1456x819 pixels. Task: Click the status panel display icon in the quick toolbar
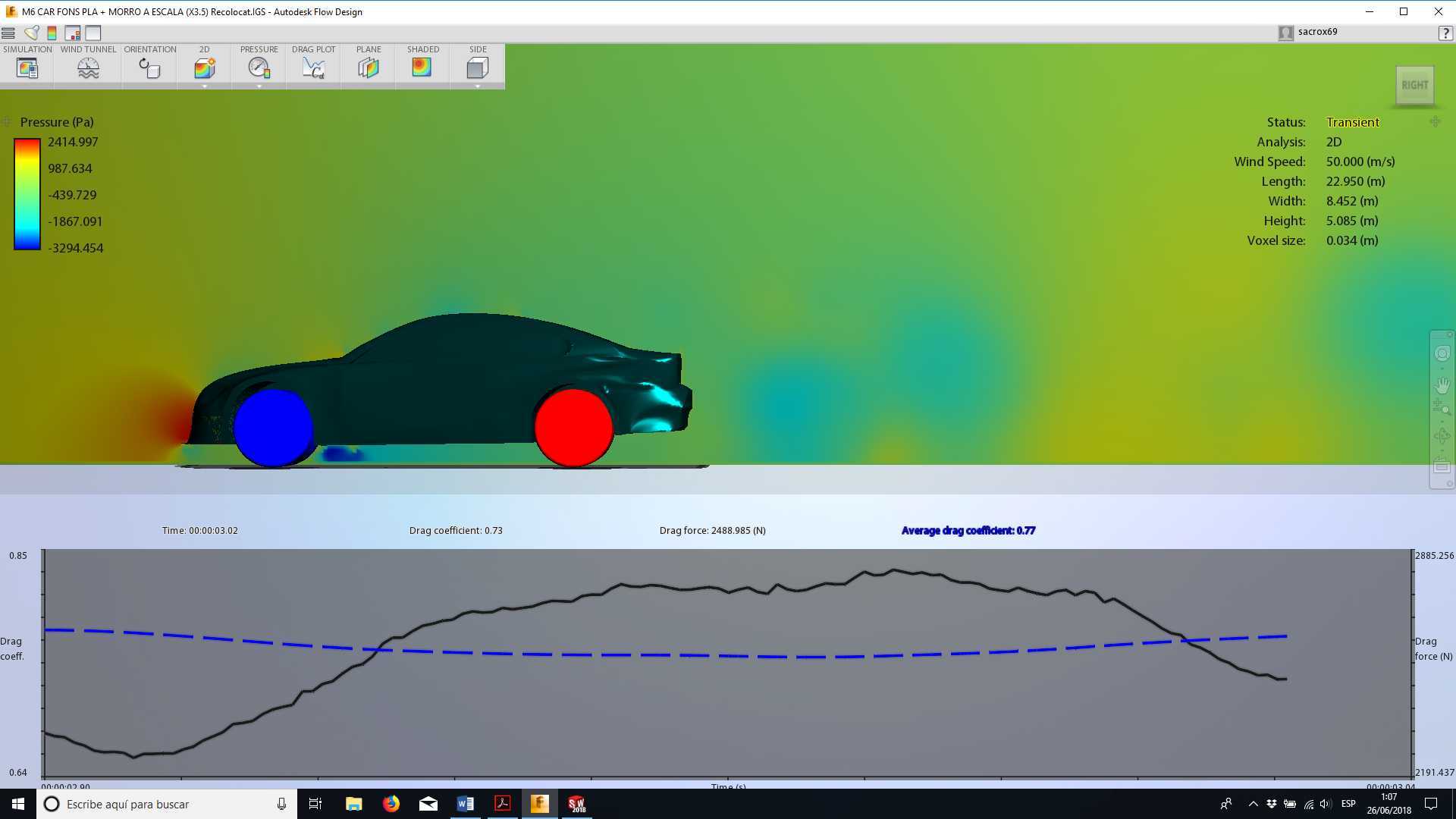coord(73,33)
